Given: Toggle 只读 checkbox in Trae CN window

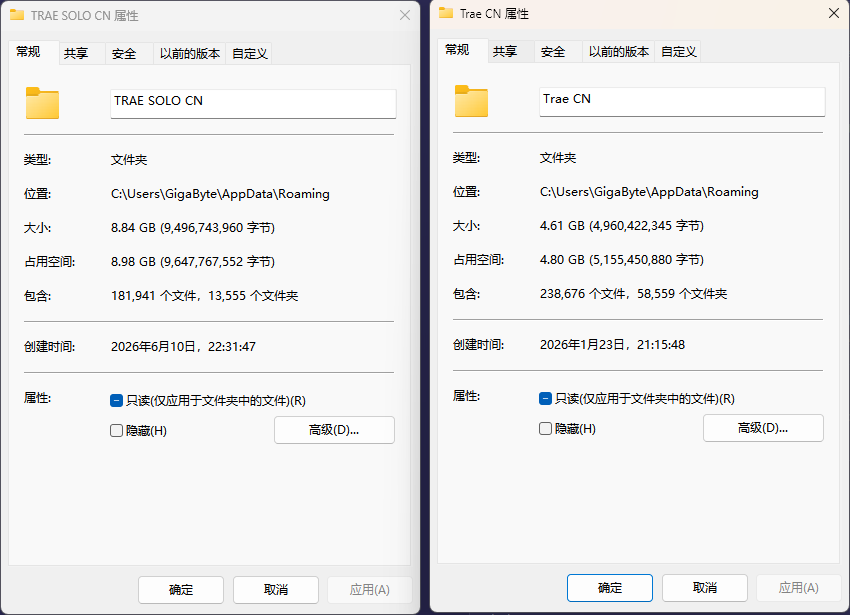Looking at the screenshot, I should (x=545, y=399).
